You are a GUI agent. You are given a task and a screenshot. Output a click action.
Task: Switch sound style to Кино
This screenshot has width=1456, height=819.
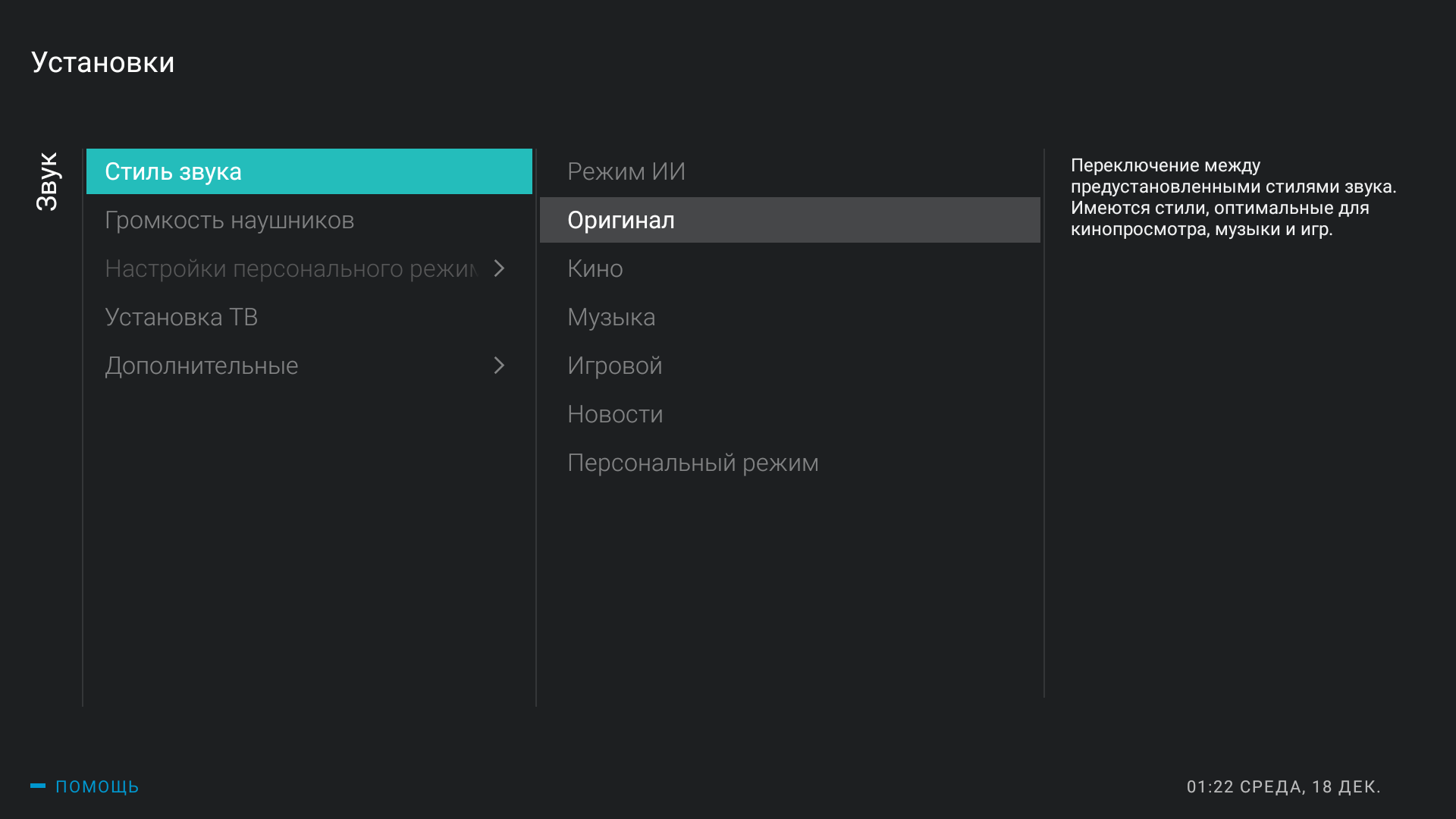[x=595, y=268]
